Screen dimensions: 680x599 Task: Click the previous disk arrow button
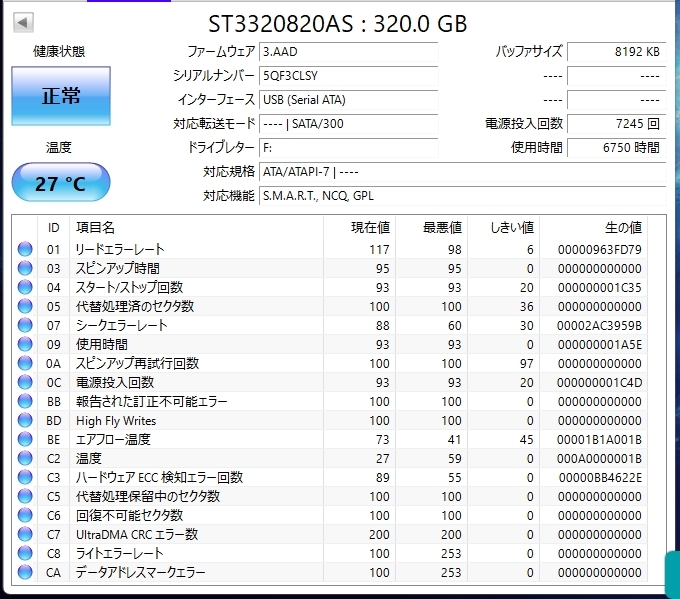[24, 22]
